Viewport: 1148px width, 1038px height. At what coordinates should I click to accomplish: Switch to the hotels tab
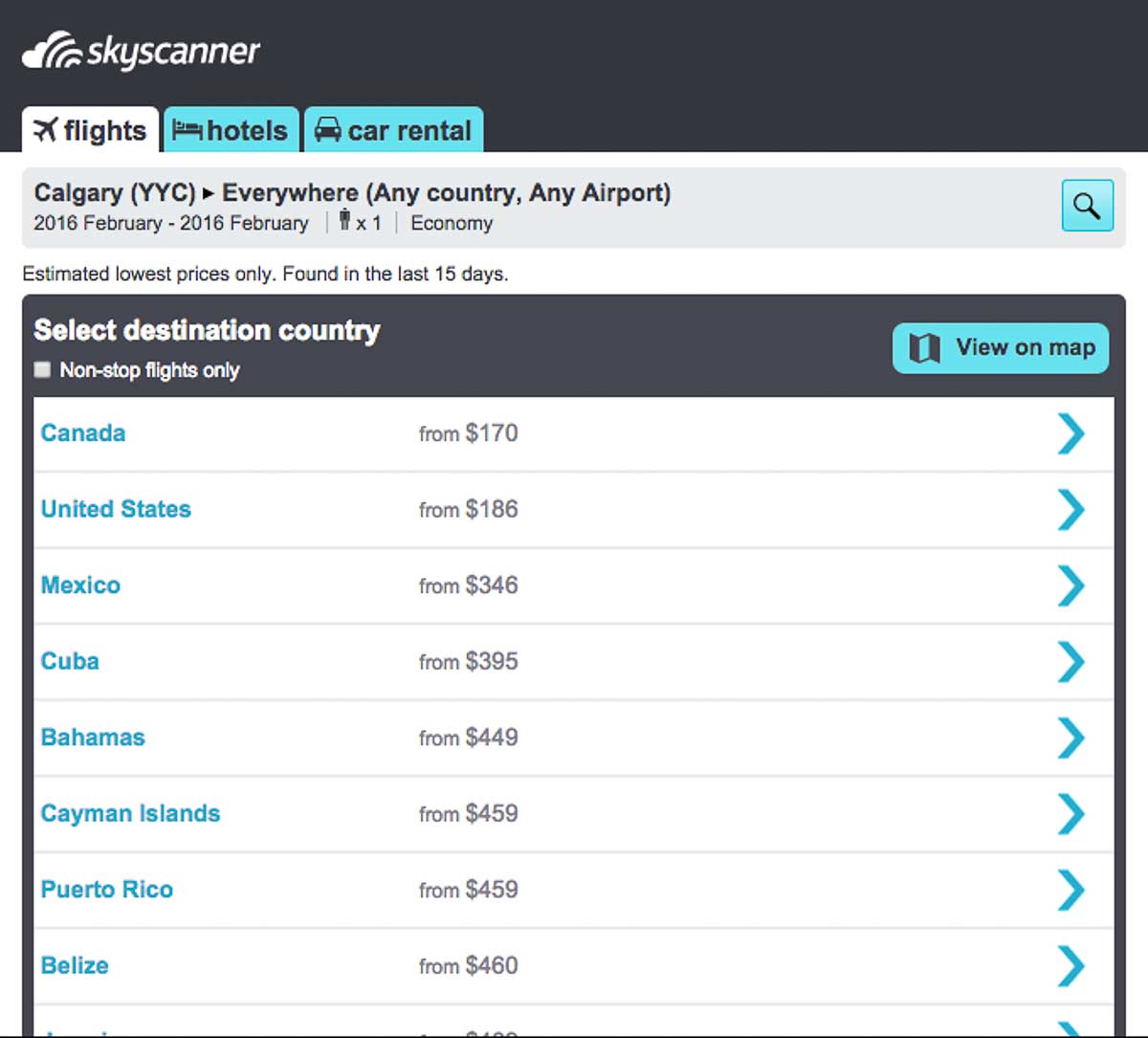click(231, 128)
